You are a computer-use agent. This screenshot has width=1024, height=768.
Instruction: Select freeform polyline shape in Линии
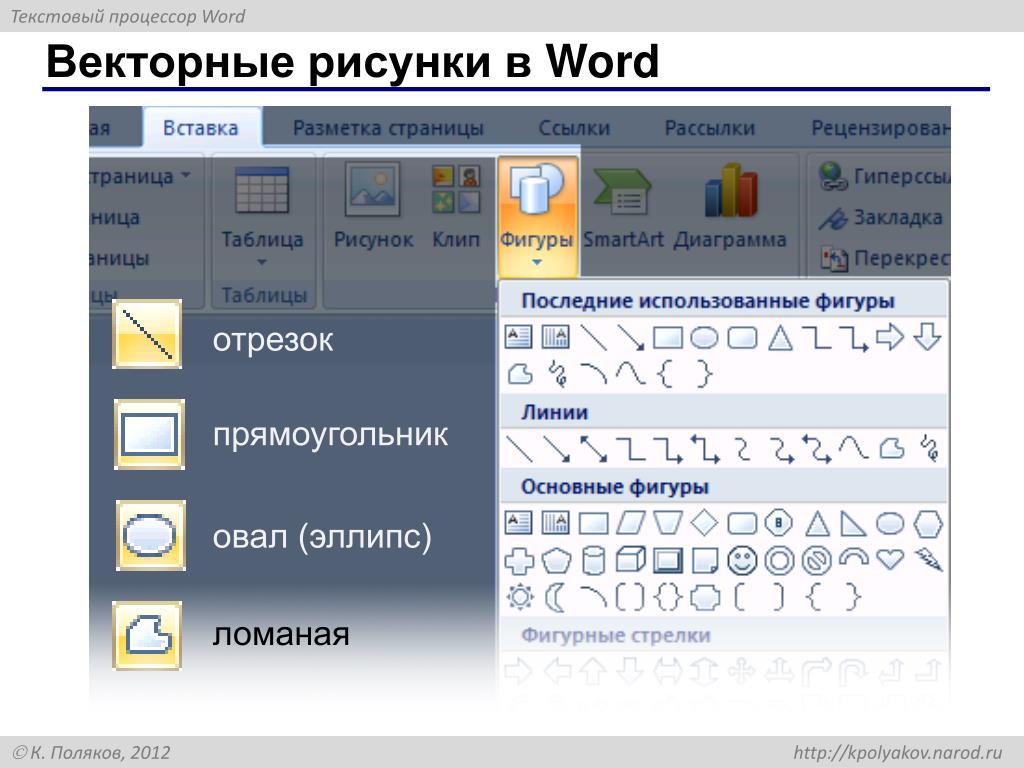pos(892,449)
